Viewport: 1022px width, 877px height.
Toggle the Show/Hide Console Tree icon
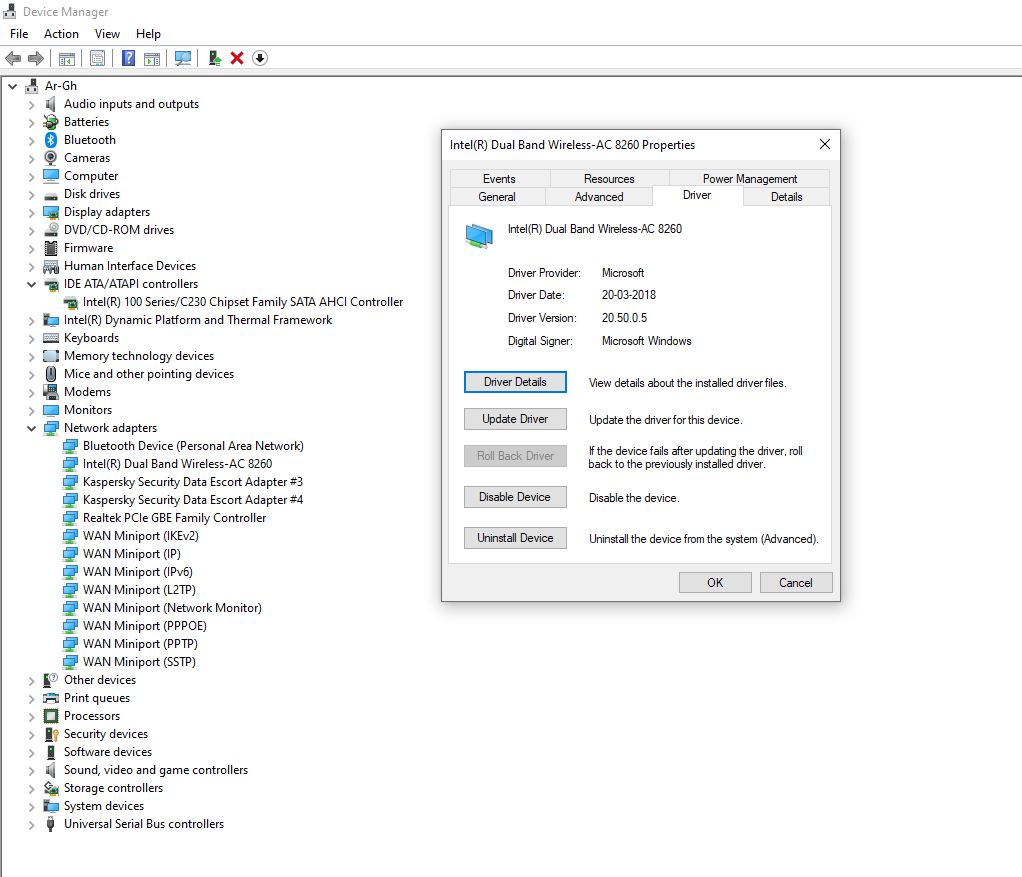tap(66, 59)
